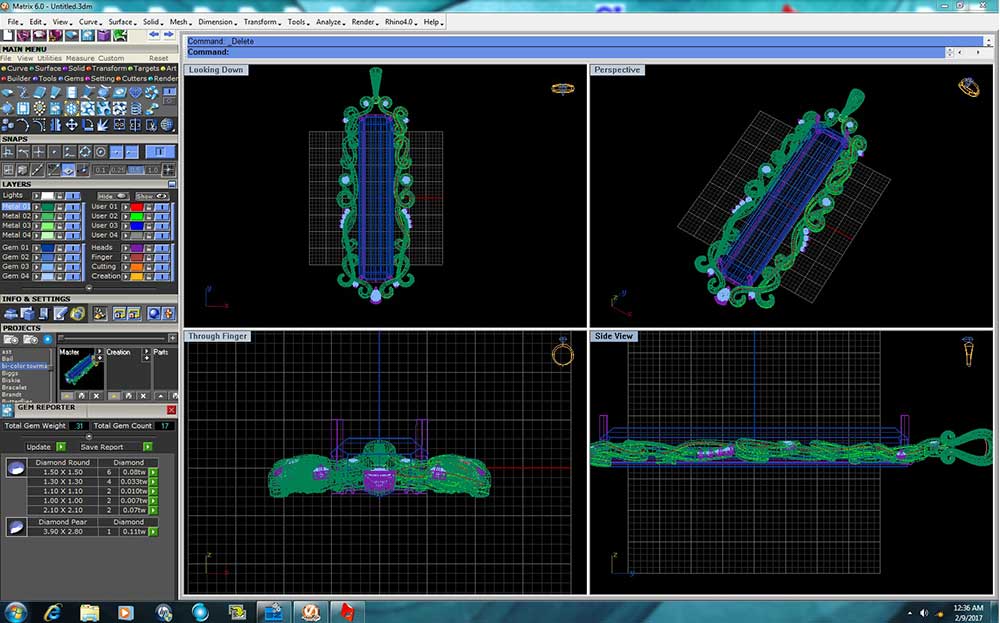Click the spiral coil gem tool icon
The height and width of the screenshot is (623, 1000).
click(x=135, y=108)
